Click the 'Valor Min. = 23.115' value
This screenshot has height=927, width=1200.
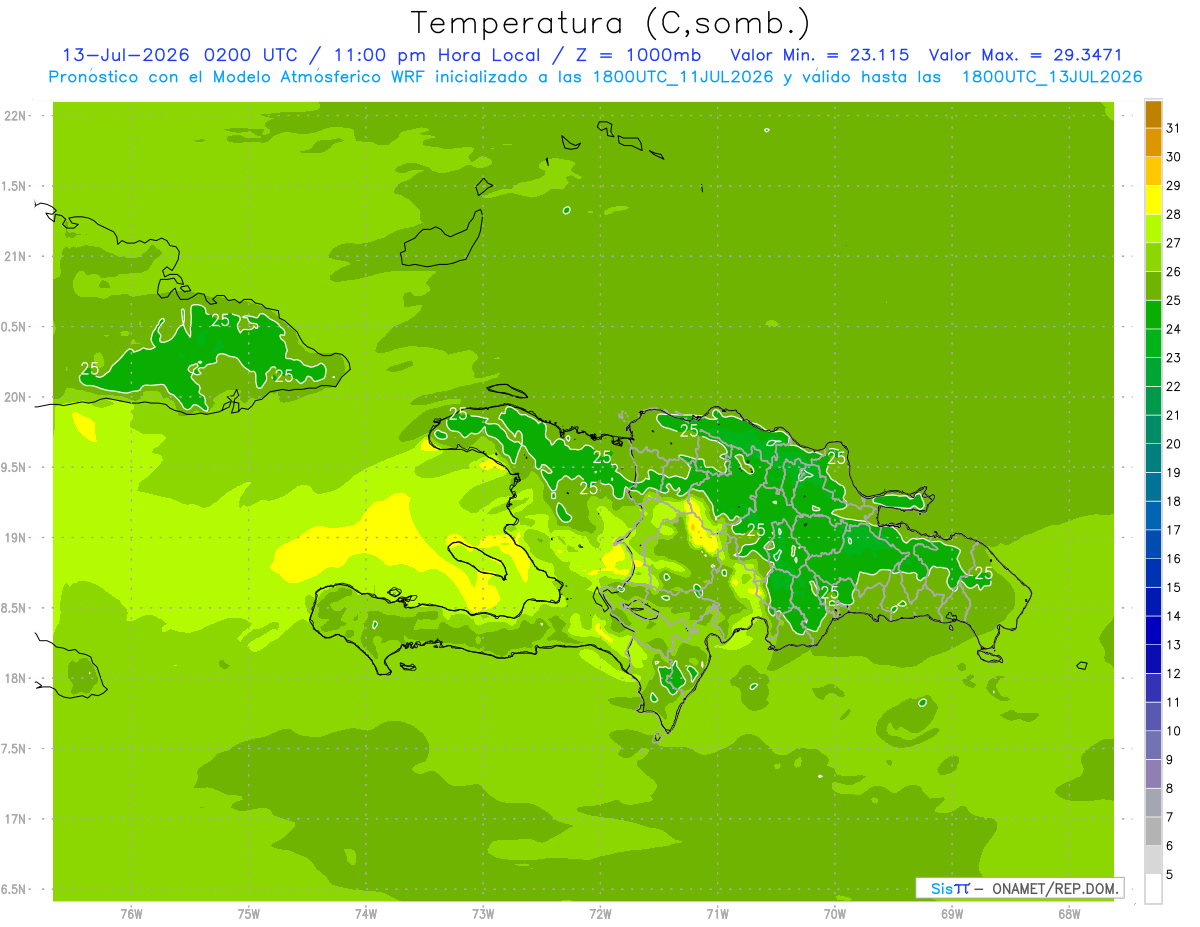[820, 55]
